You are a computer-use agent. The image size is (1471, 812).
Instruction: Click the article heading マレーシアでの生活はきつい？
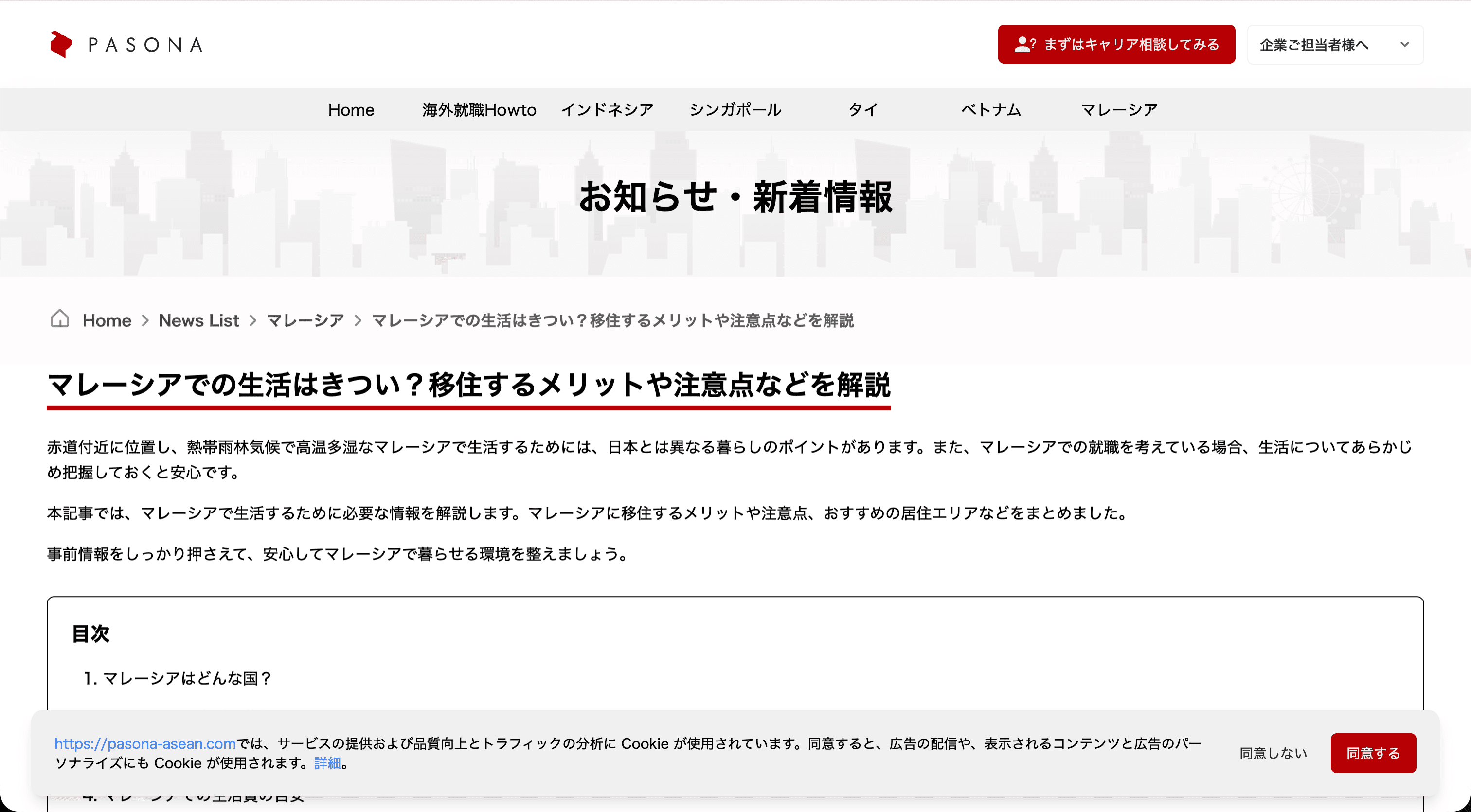[x=469, y=384]
